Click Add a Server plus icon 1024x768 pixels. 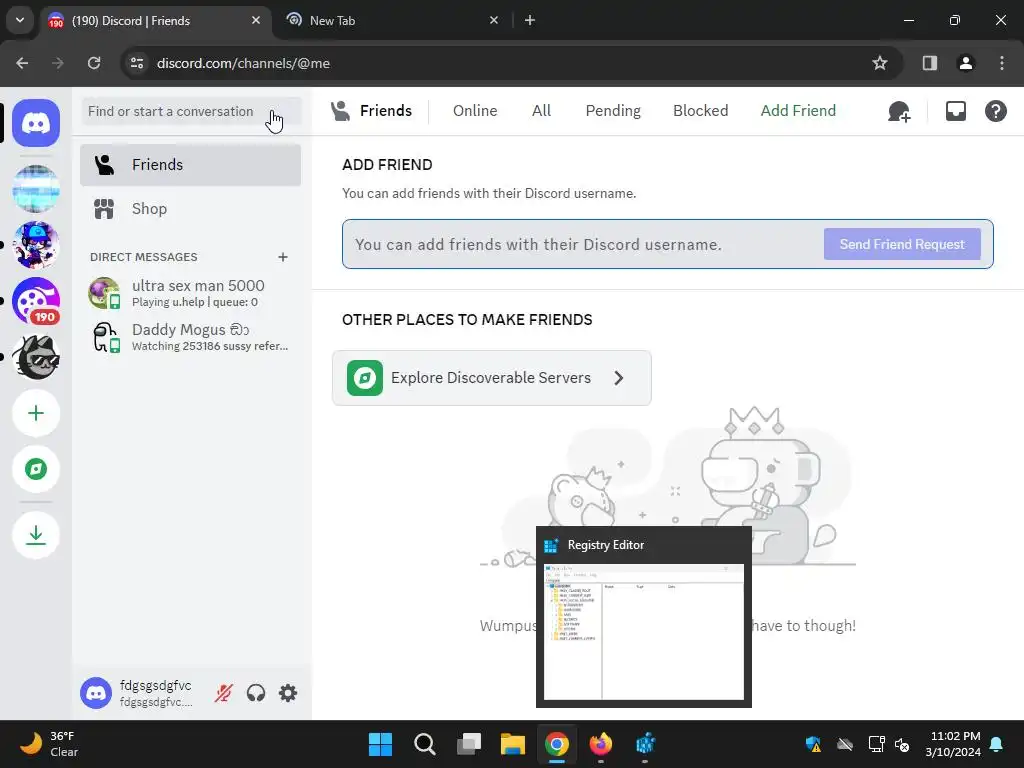(x=36, y=413)
